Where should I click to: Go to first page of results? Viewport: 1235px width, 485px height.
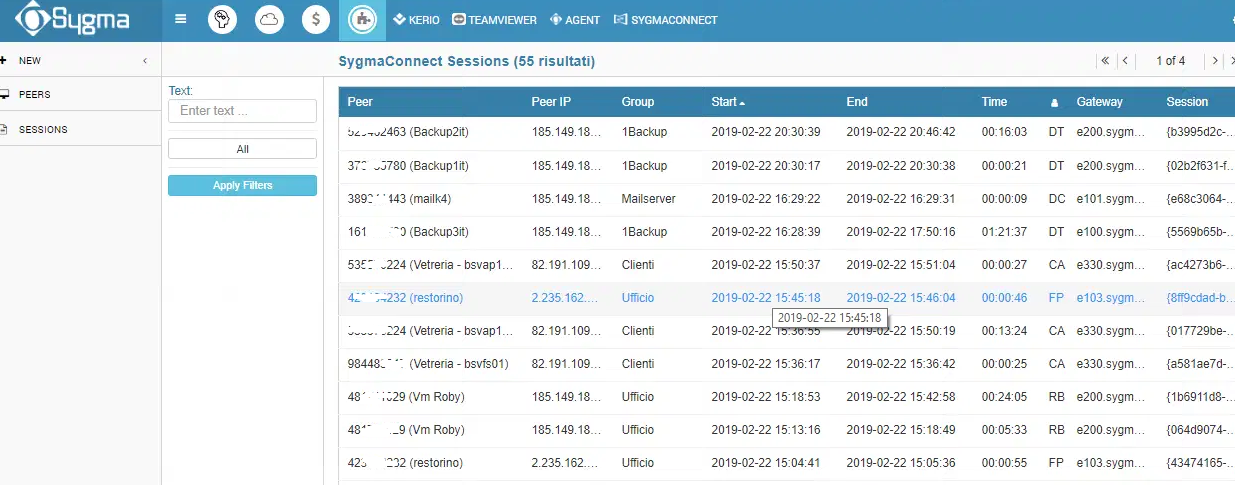(1105, 61)
